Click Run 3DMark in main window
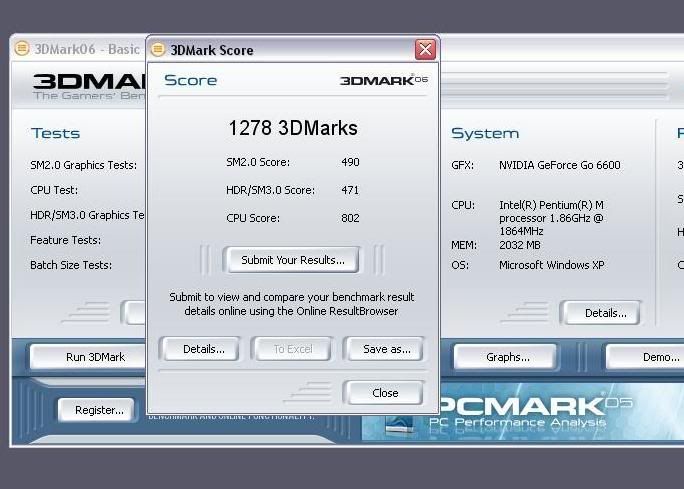Image resolution: width=684 pixels, height=489 pixels. click(x=89, y=357)
